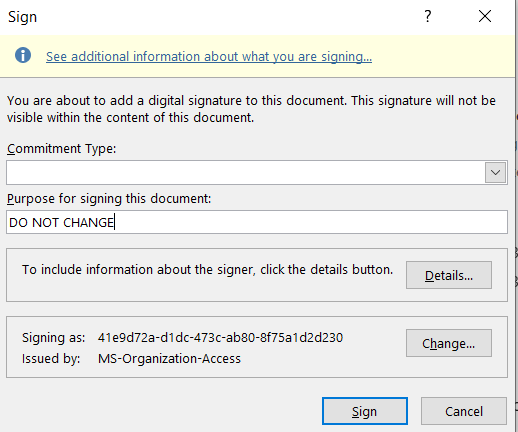
Task: Open the additional signing information link
Action: (x=209, y=56)
